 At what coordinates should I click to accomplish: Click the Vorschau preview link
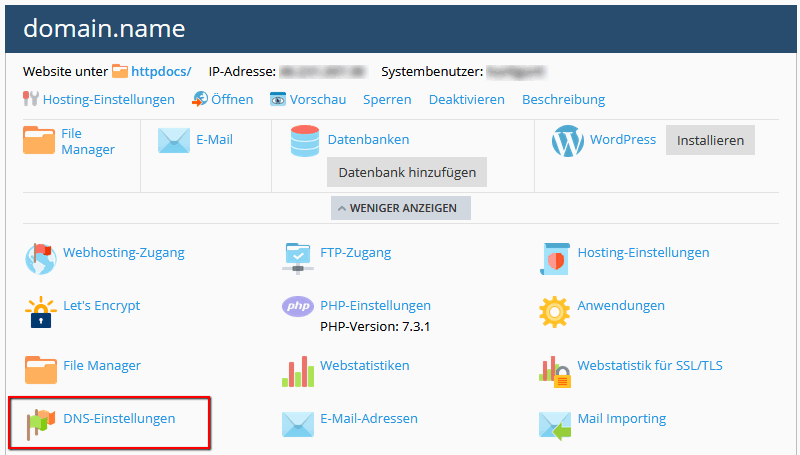[x=317, y=99]
